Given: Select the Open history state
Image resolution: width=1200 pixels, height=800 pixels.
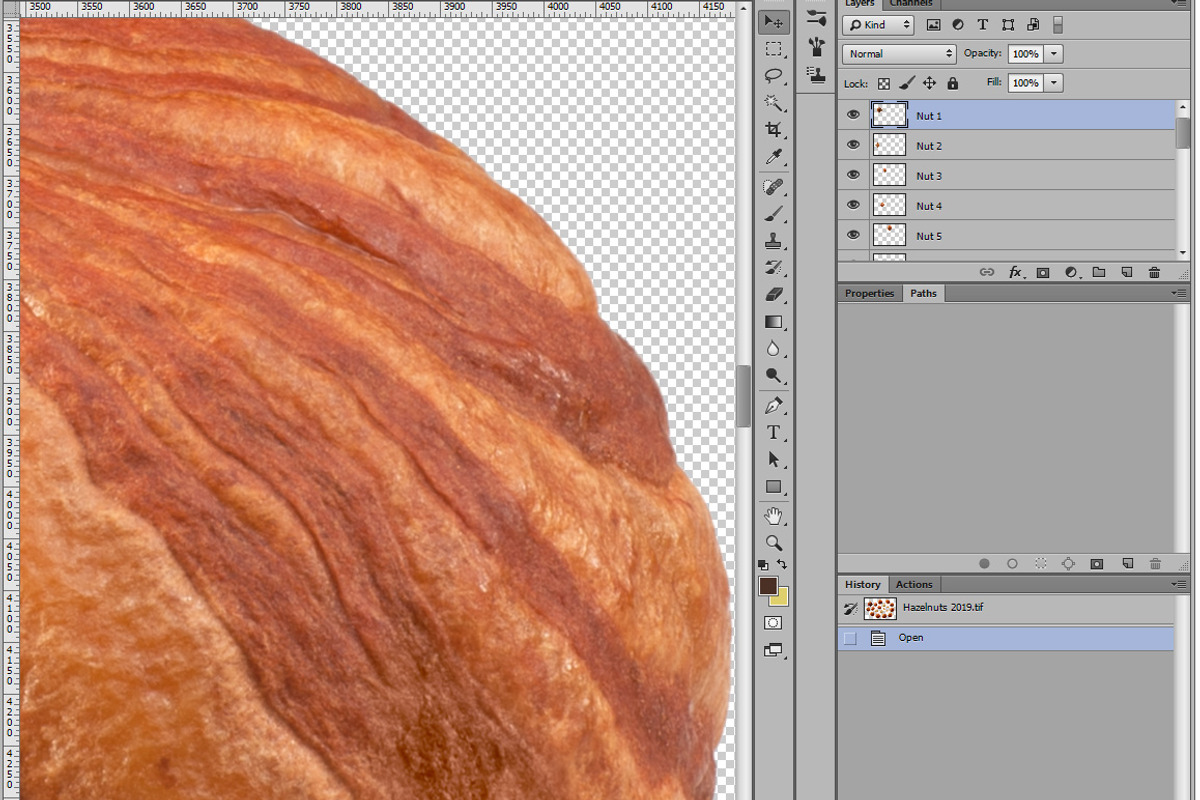Looking at the screenshot, I should [x=1006, y=638].
